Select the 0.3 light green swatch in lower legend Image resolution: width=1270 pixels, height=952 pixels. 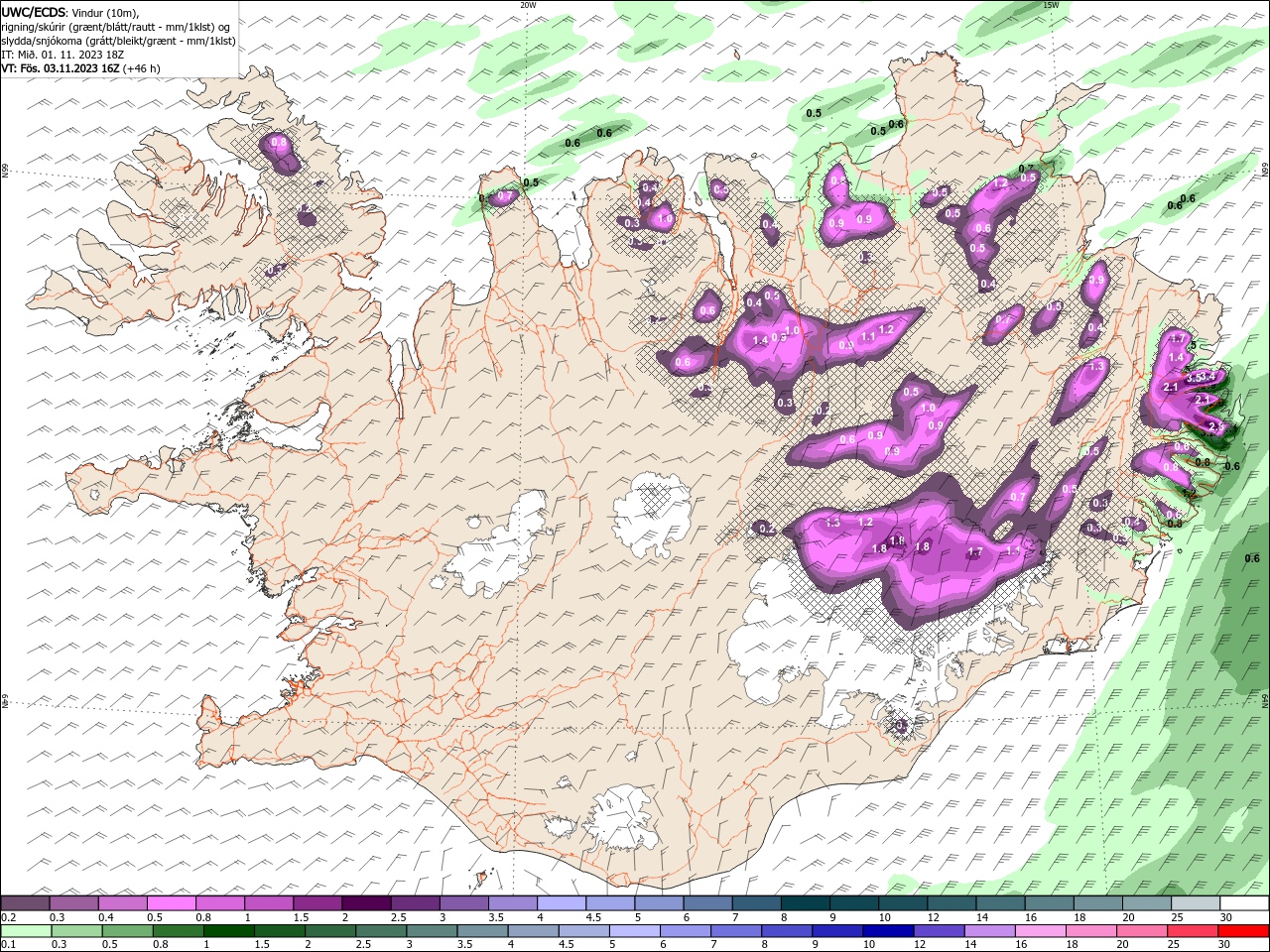pyautogui.click(x=76, y=931)
